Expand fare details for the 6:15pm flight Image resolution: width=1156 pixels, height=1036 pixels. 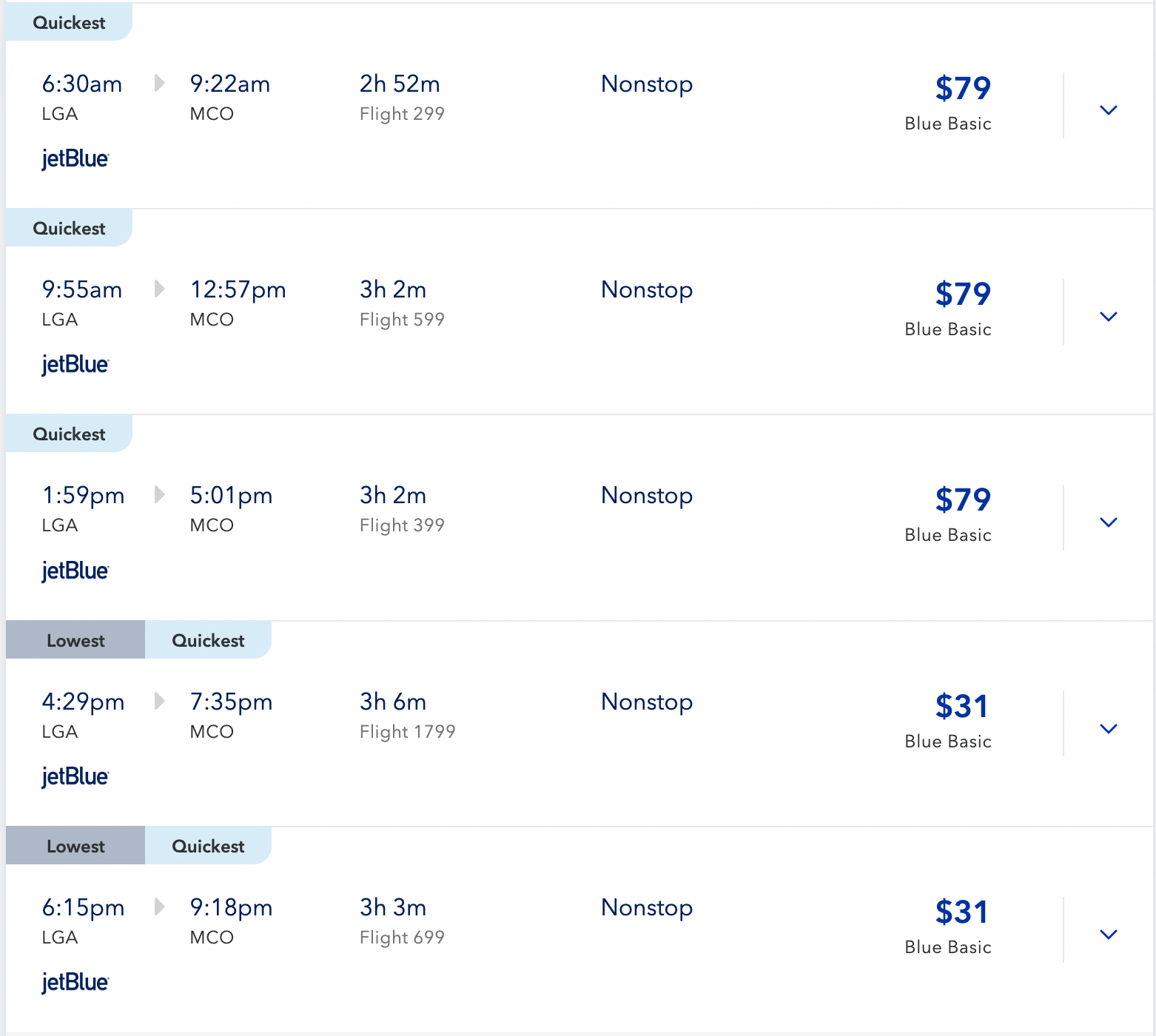(1108, 934)
